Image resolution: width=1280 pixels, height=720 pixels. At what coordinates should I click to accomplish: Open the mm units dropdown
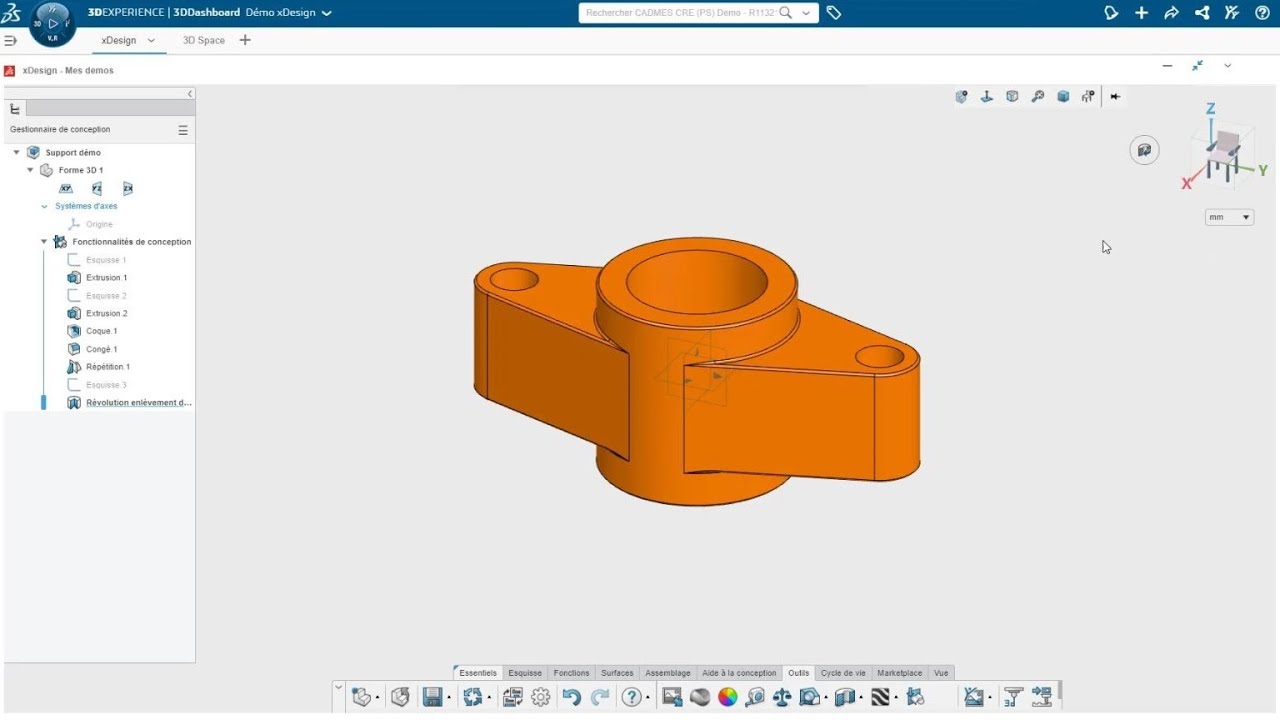(x=1229, y=217)
